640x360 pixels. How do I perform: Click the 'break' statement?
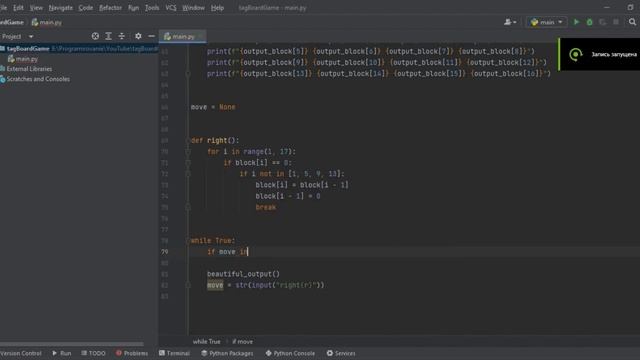click(266, 207)
